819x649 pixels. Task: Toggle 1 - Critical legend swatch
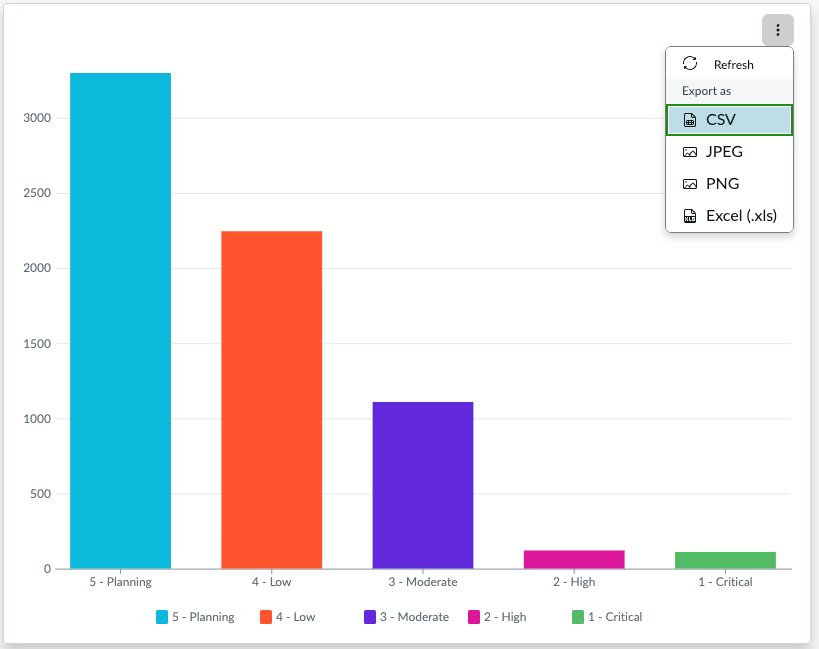click(578, 617)
